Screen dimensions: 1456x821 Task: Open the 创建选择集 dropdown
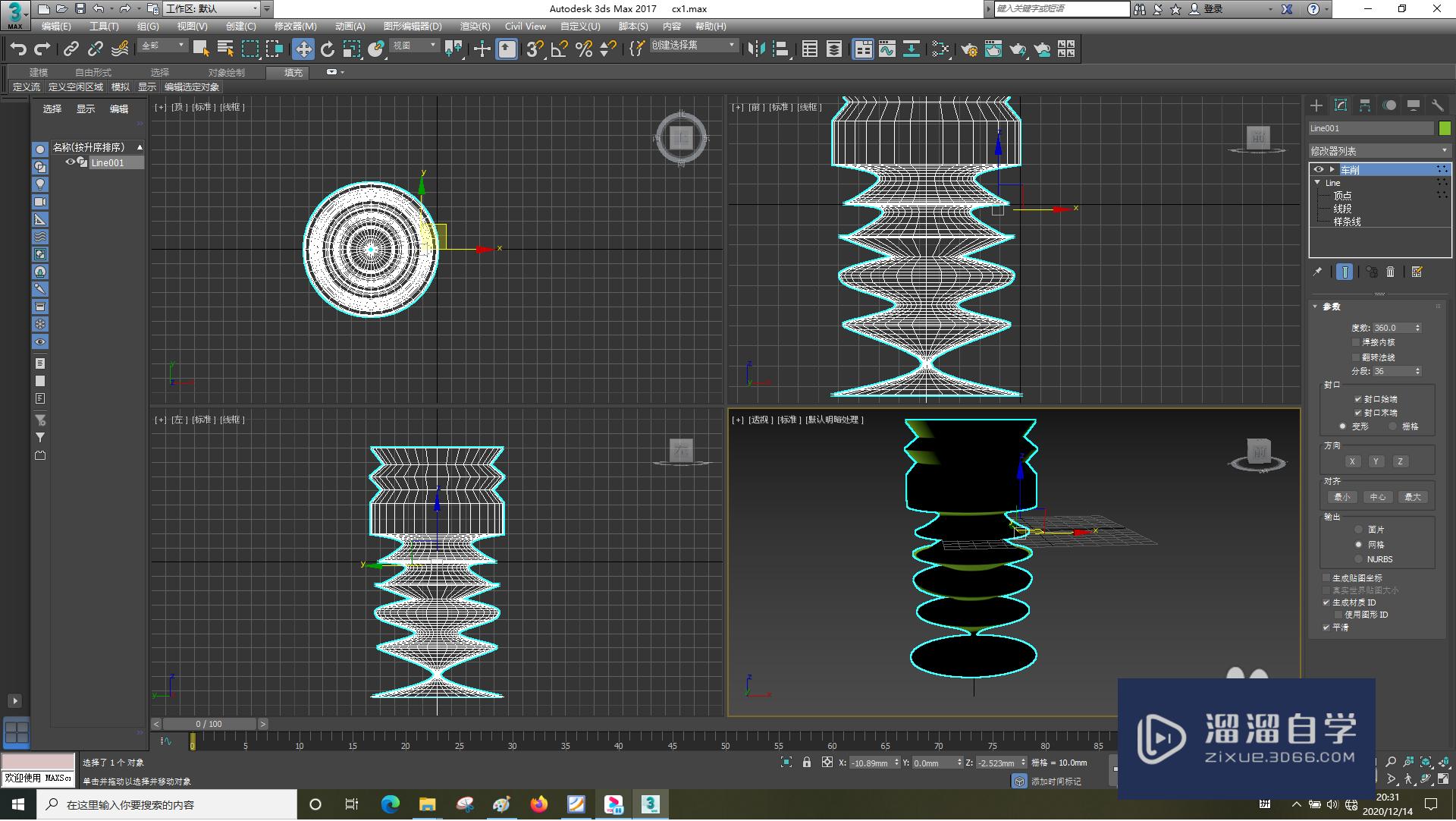(693, 46)
